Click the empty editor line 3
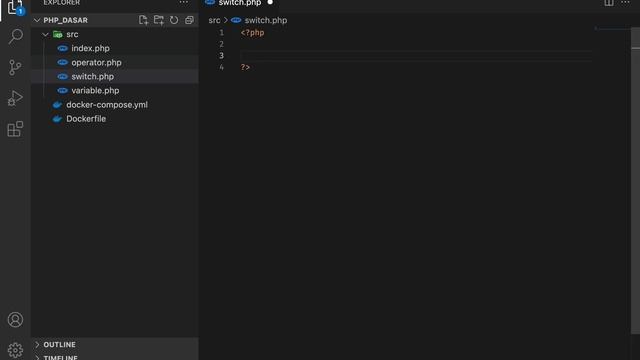Screen dimensions: 640x360 click(x=416, y=56)
